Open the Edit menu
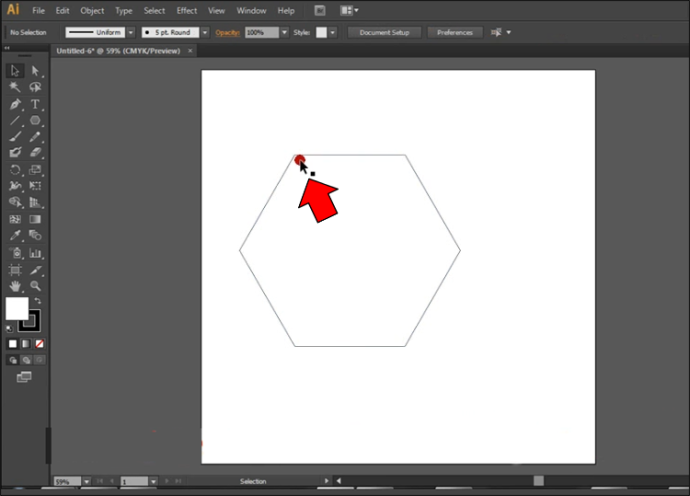Image resolution: width=690 pixels, height=496 pixels. point(62,11)
